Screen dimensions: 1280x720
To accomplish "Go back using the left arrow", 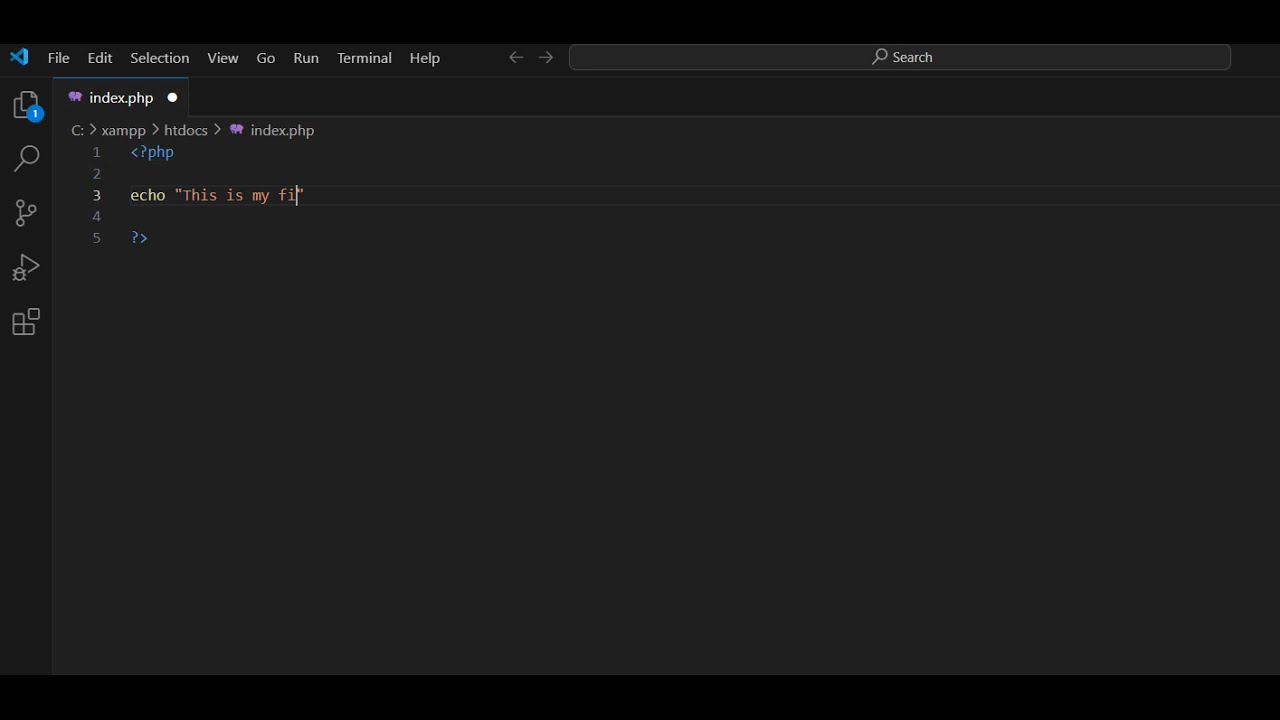I will [x=516, y=58].
